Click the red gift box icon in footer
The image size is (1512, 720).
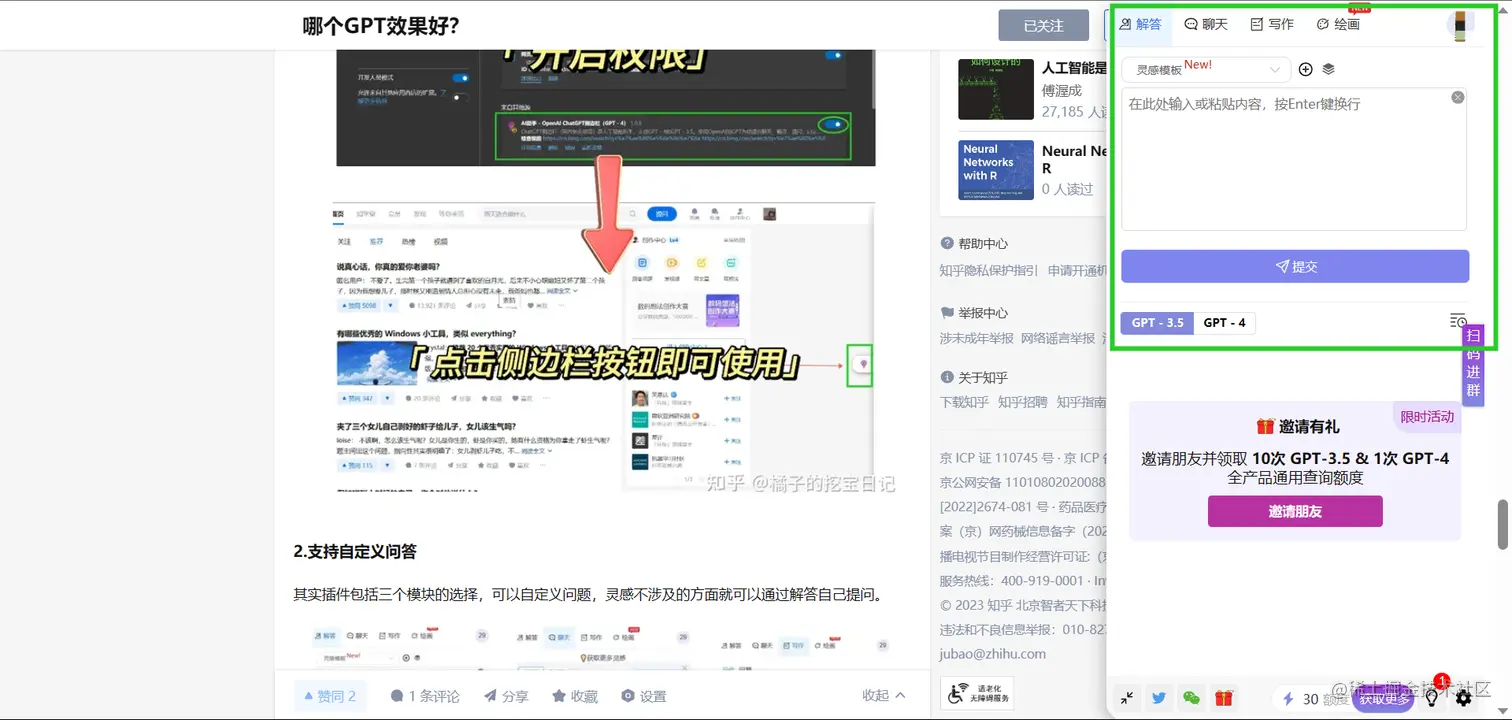point(1224,698)
